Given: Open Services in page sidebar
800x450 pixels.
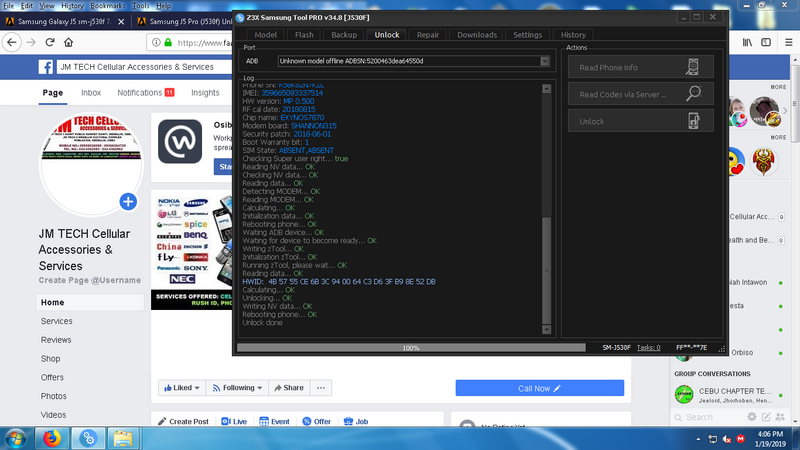Looking at the screenshot, I should click(57, 321).
